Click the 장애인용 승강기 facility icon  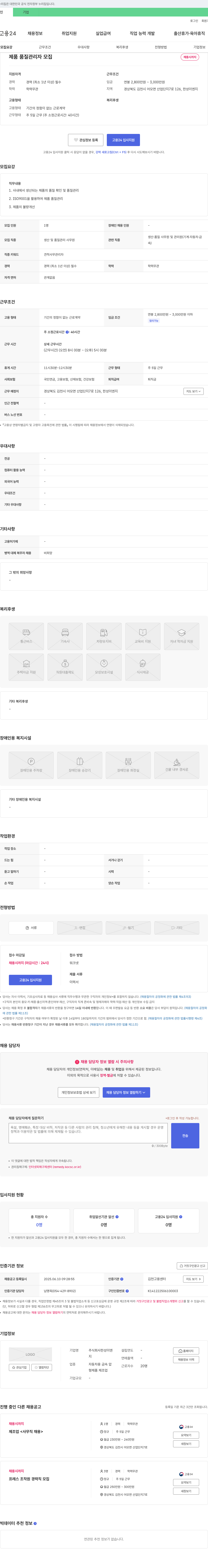tap(80, 765)
